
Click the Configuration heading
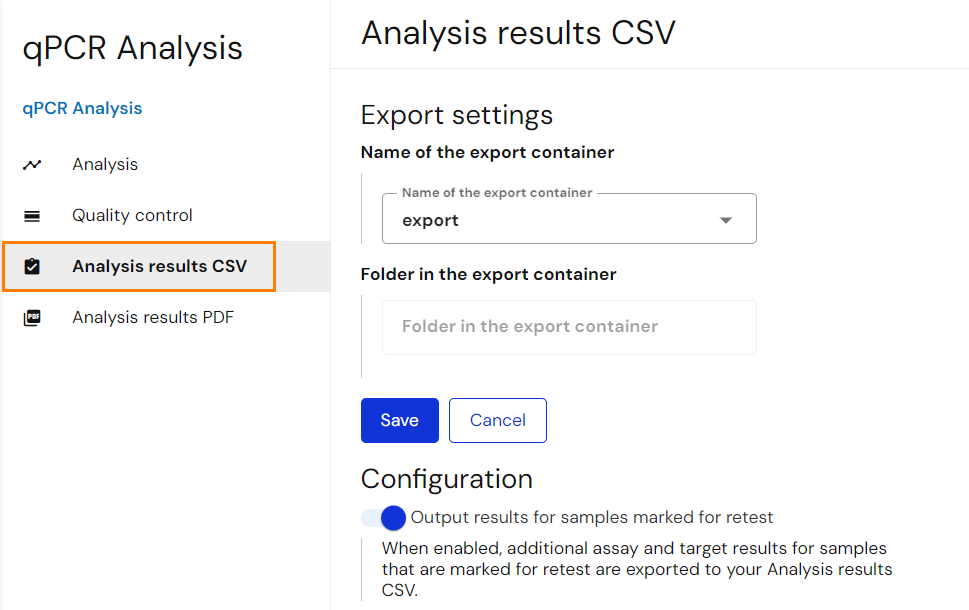pyautogui.click(x=447, y=479)
